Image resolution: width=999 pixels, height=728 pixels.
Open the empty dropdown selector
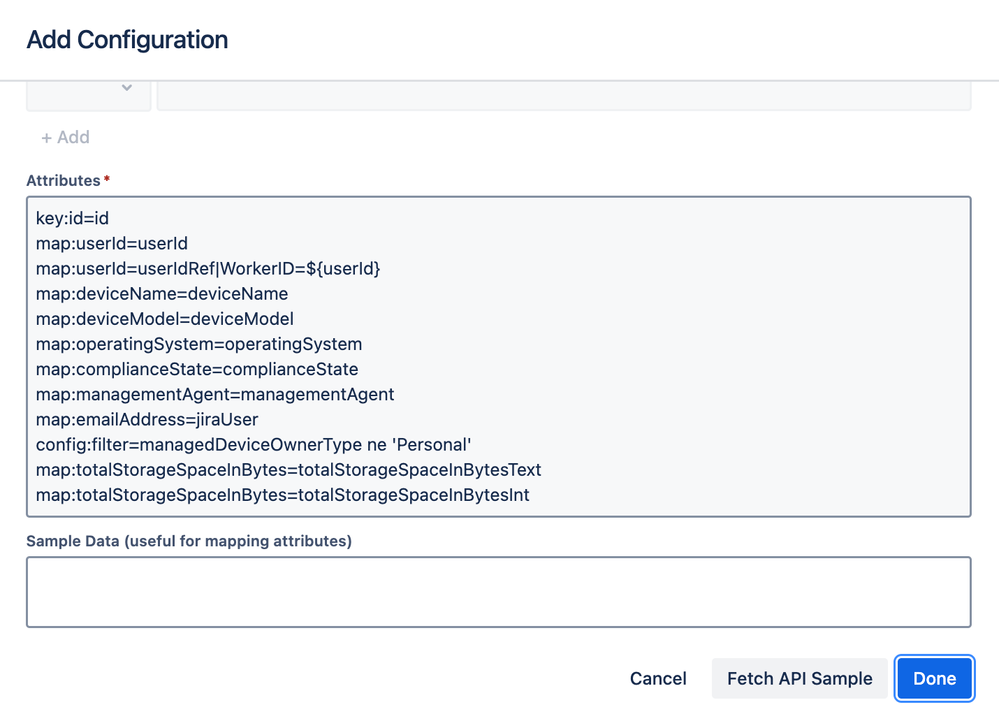pos(88,88)
